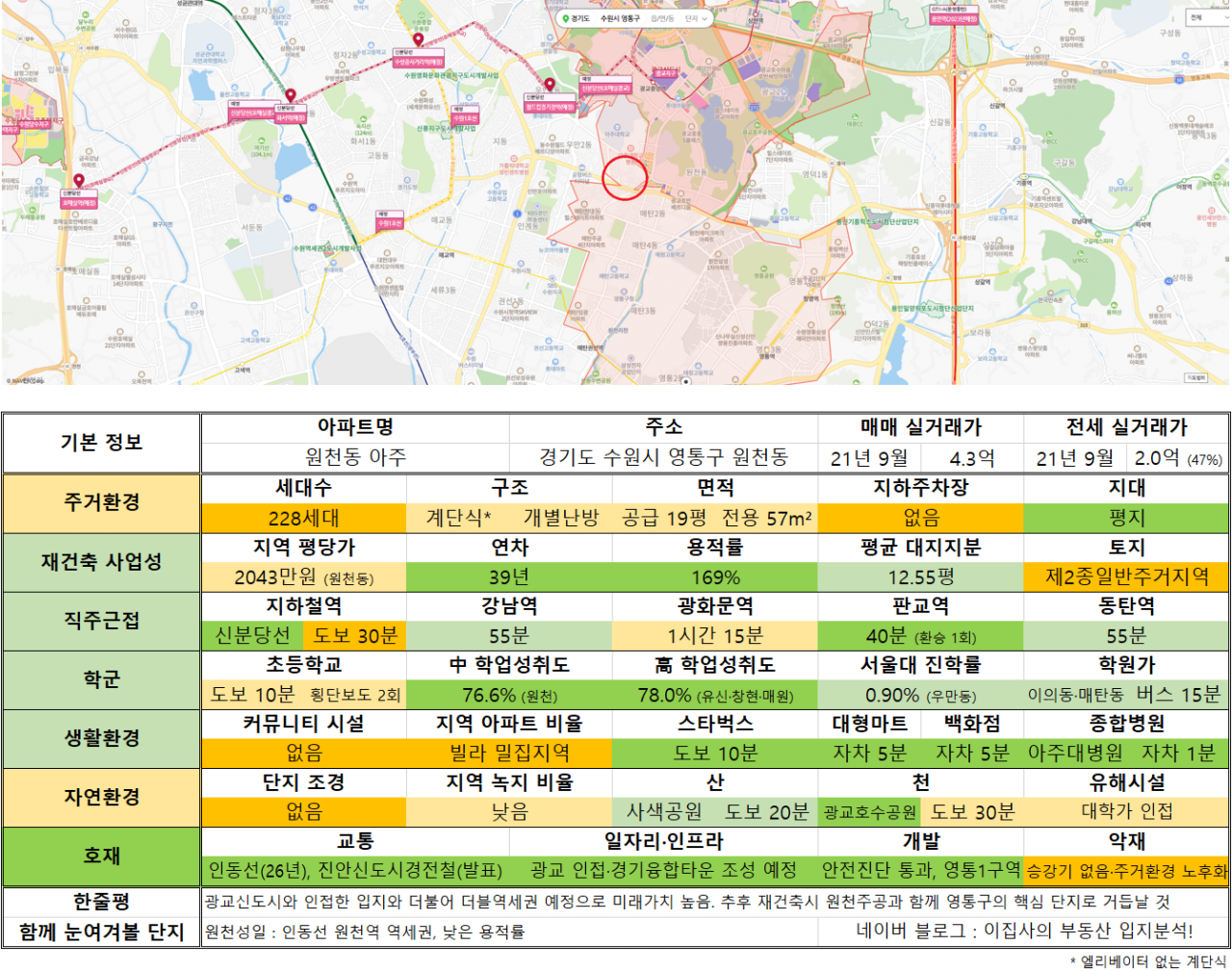Click the 4.3억 sale price value
This screenshot has height=971, width=1232.
click(x=972, y=458)
